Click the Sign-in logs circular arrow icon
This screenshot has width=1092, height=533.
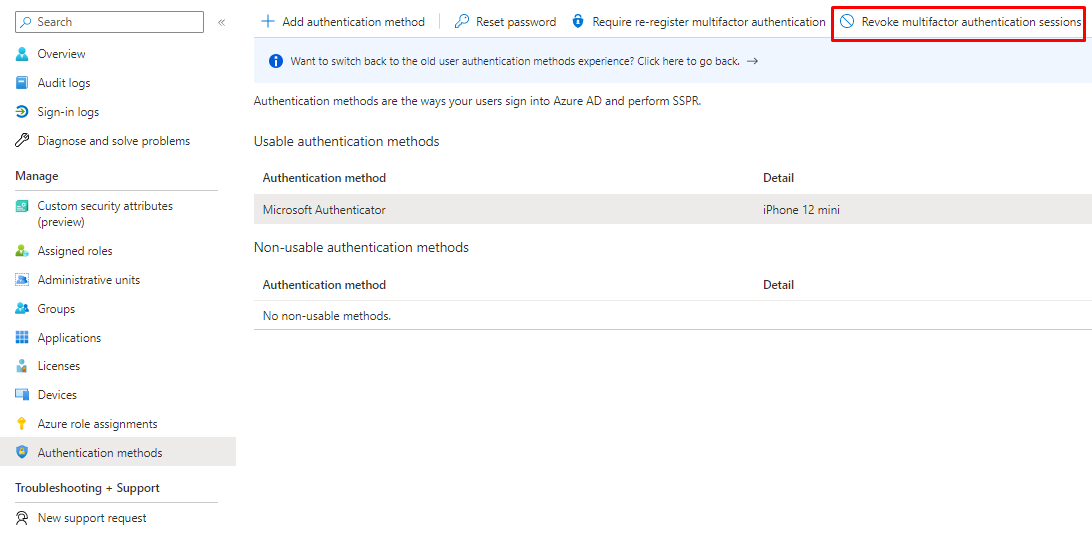[x=22, y=112]
